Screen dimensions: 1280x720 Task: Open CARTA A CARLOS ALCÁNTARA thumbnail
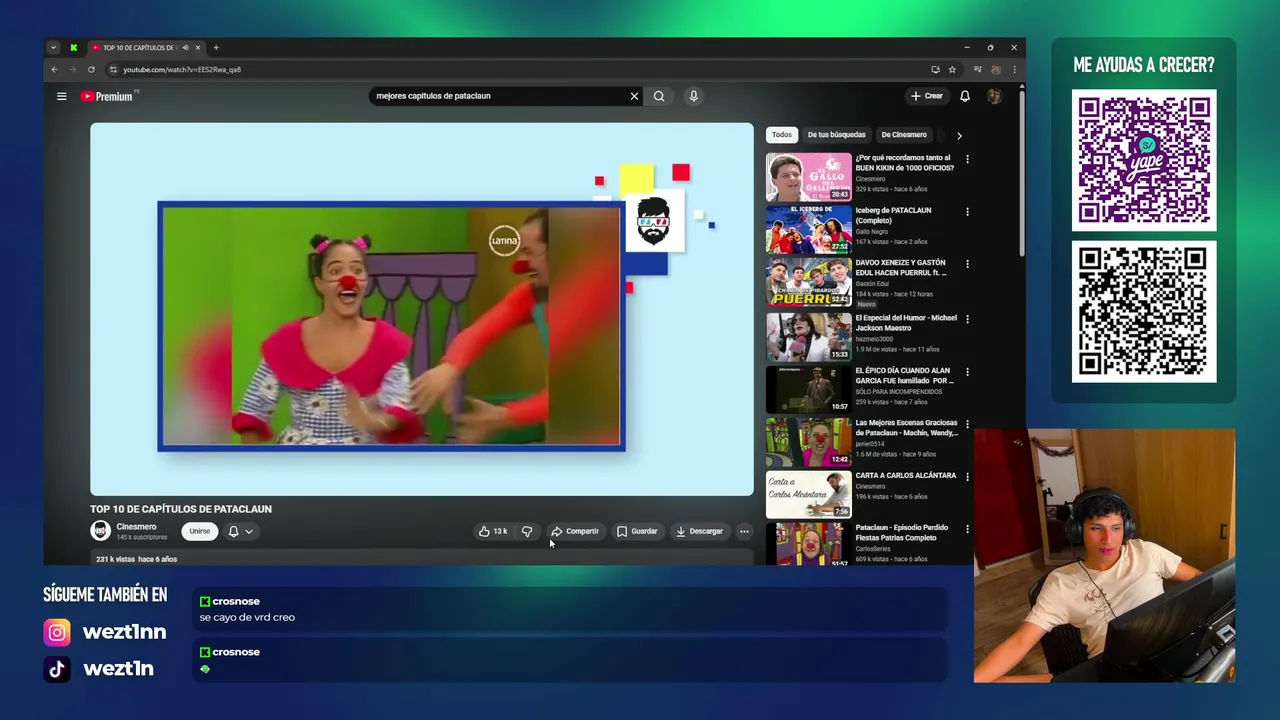[809, 495]
